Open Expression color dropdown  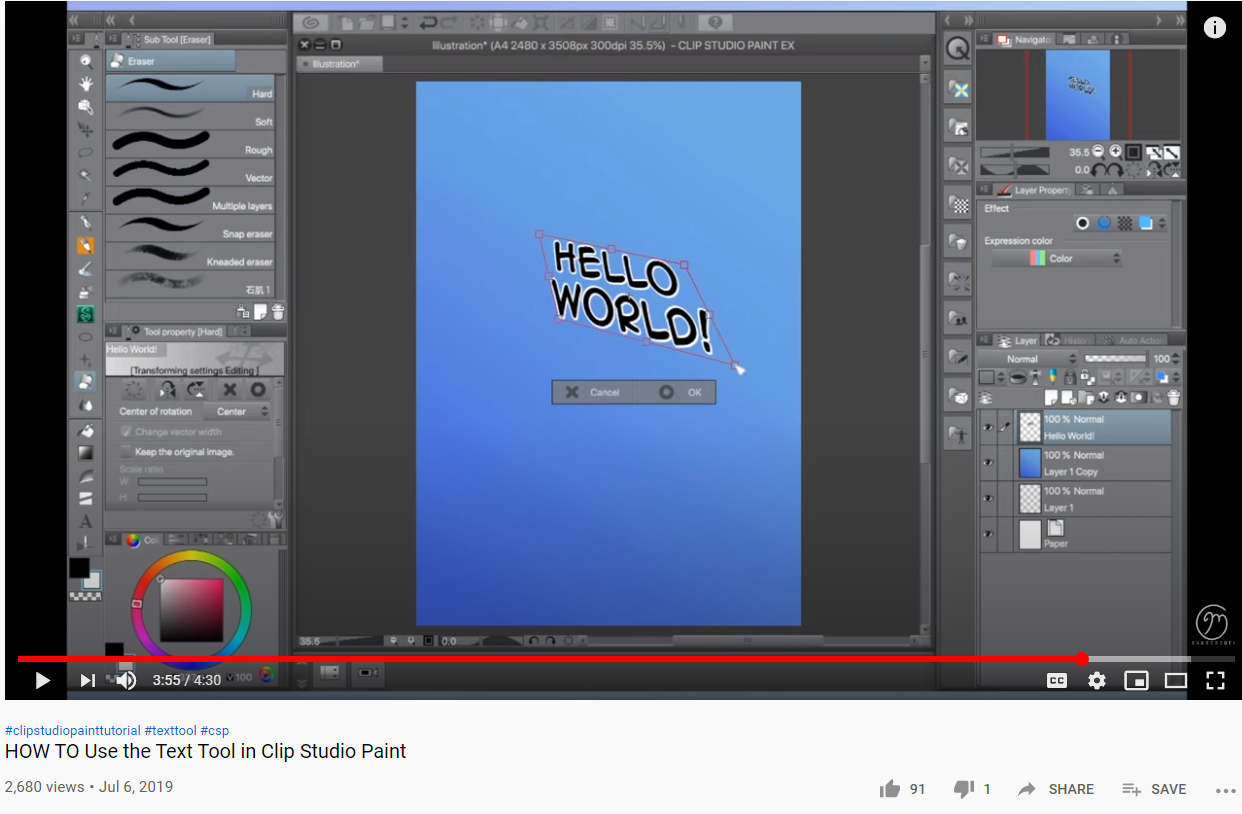pyautogui.click(x=1057, y=258)
